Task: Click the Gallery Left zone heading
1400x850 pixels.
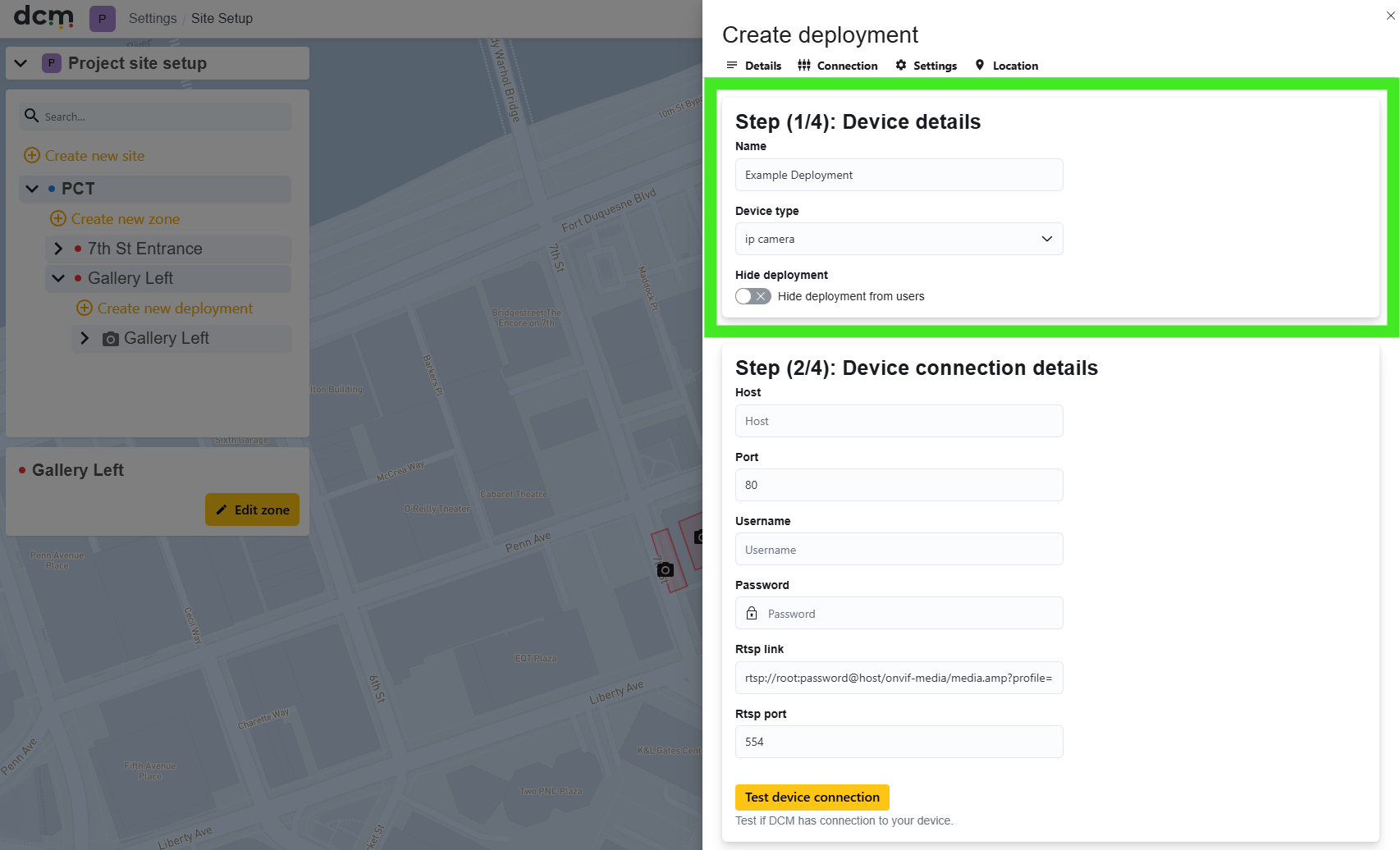Action: coord(78,470)
